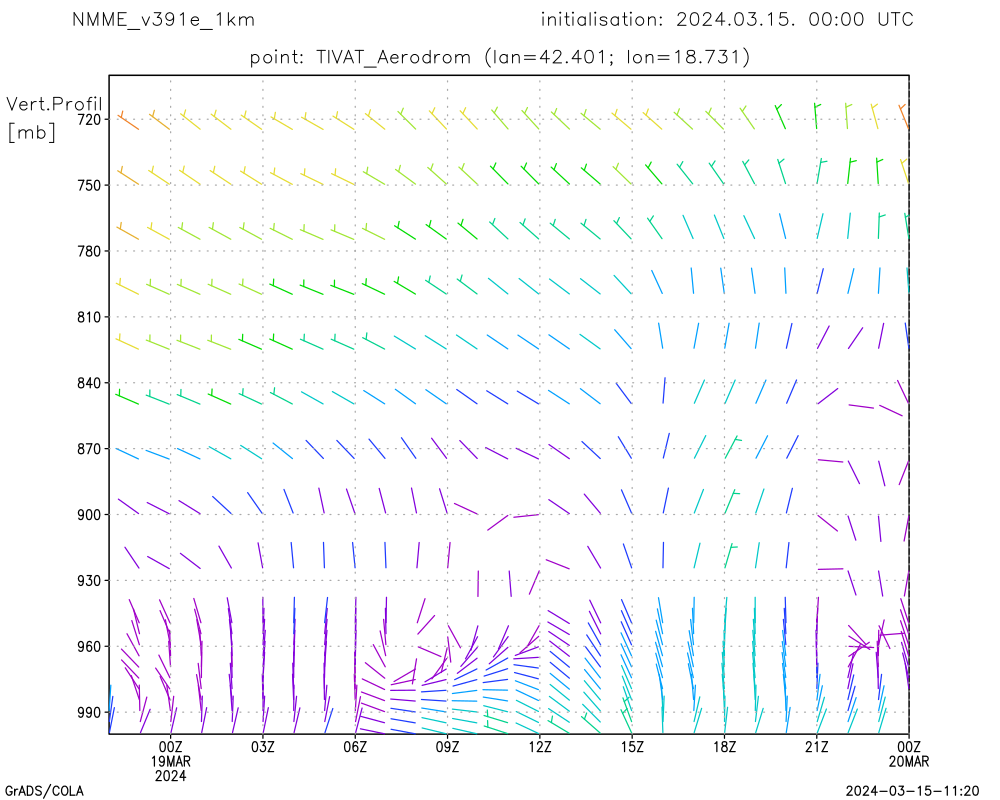
Task: Click the initialisation date text 2024.03.15. 00:00 UTC
Action: 795,20
